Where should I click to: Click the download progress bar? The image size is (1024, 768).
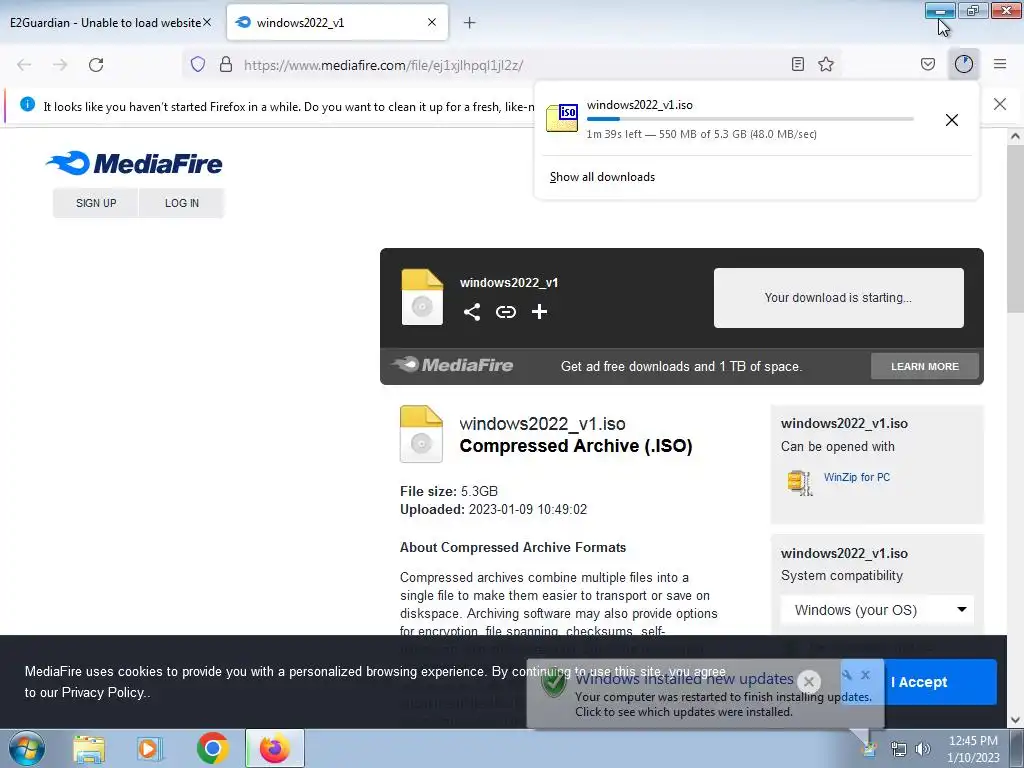[750, 119]
